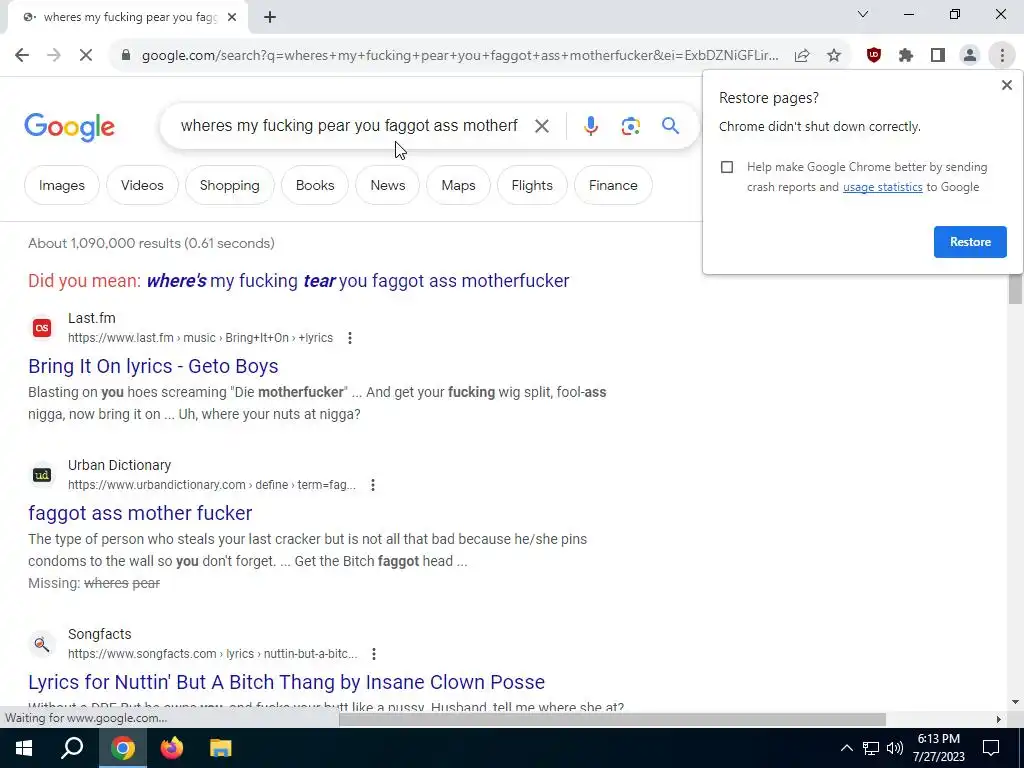Show hidden system tray icons
Screen dimensions: 1024x768
pyautogui.click(x=846, y=748)
